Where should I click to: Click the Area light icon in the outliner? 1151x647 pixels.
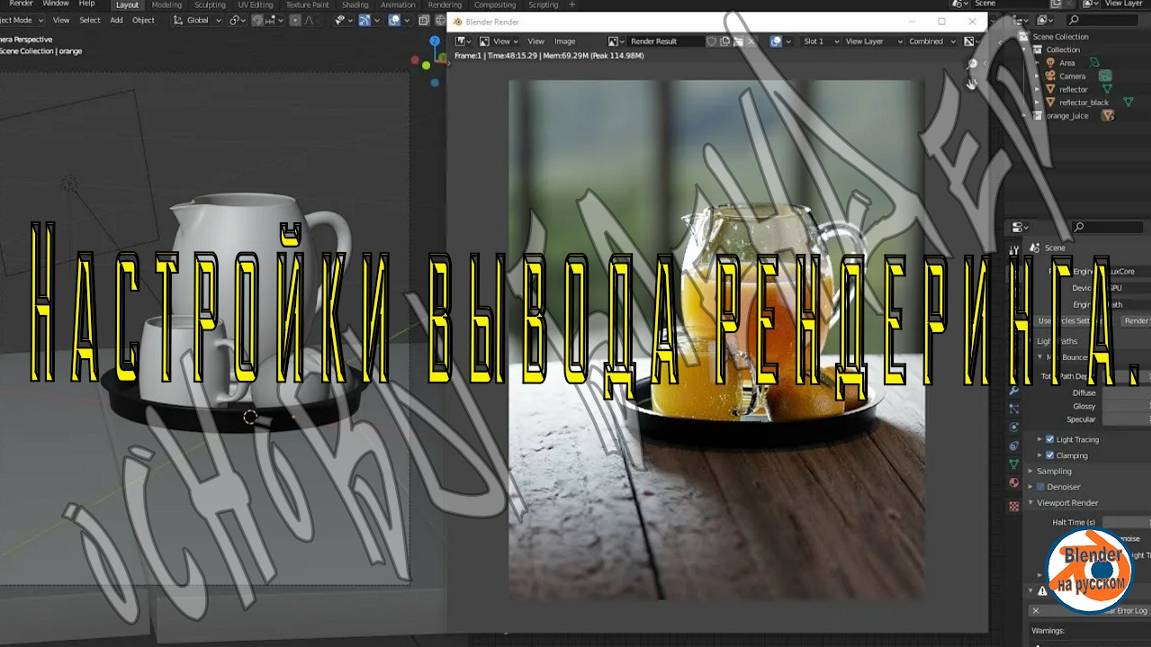pyautogui.click(x=1050, y=62)
